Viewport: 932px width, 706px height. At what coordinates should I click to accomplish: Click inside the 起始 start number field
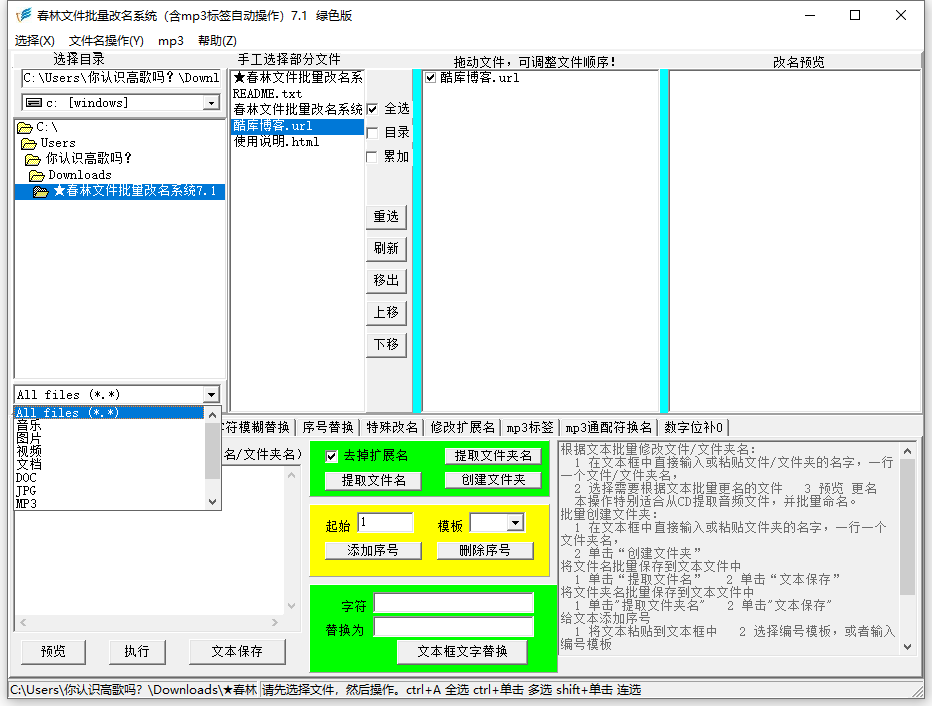[385, 521]
